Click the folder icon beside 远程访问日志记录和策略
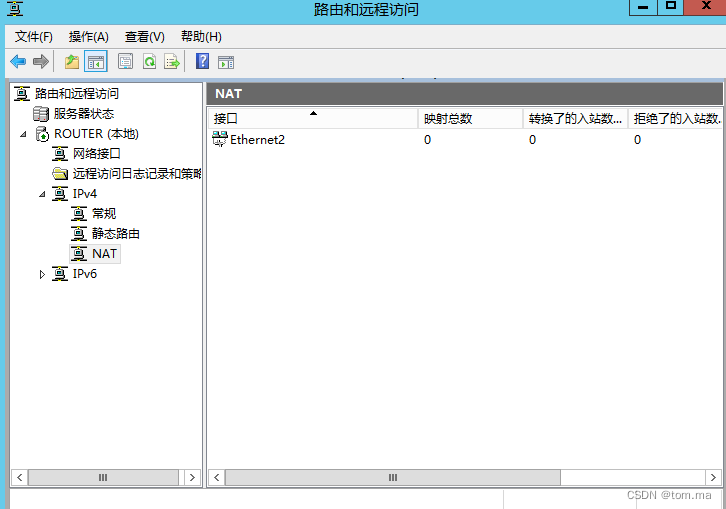The image size is (726, 509). pyautogui.click(x=60, y=173)
